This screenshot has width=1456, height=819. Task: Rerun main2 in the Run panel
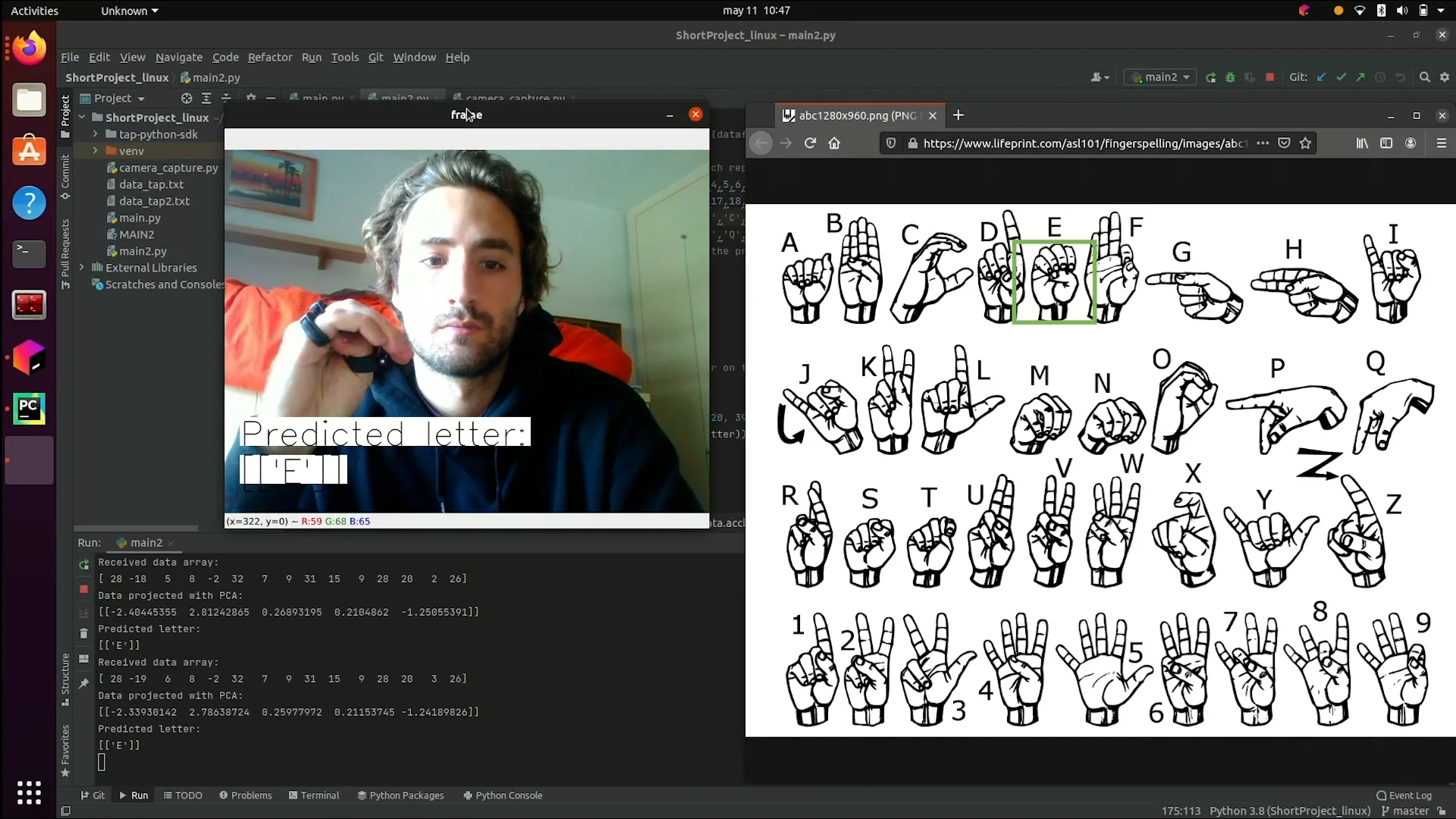coord(83,565)
